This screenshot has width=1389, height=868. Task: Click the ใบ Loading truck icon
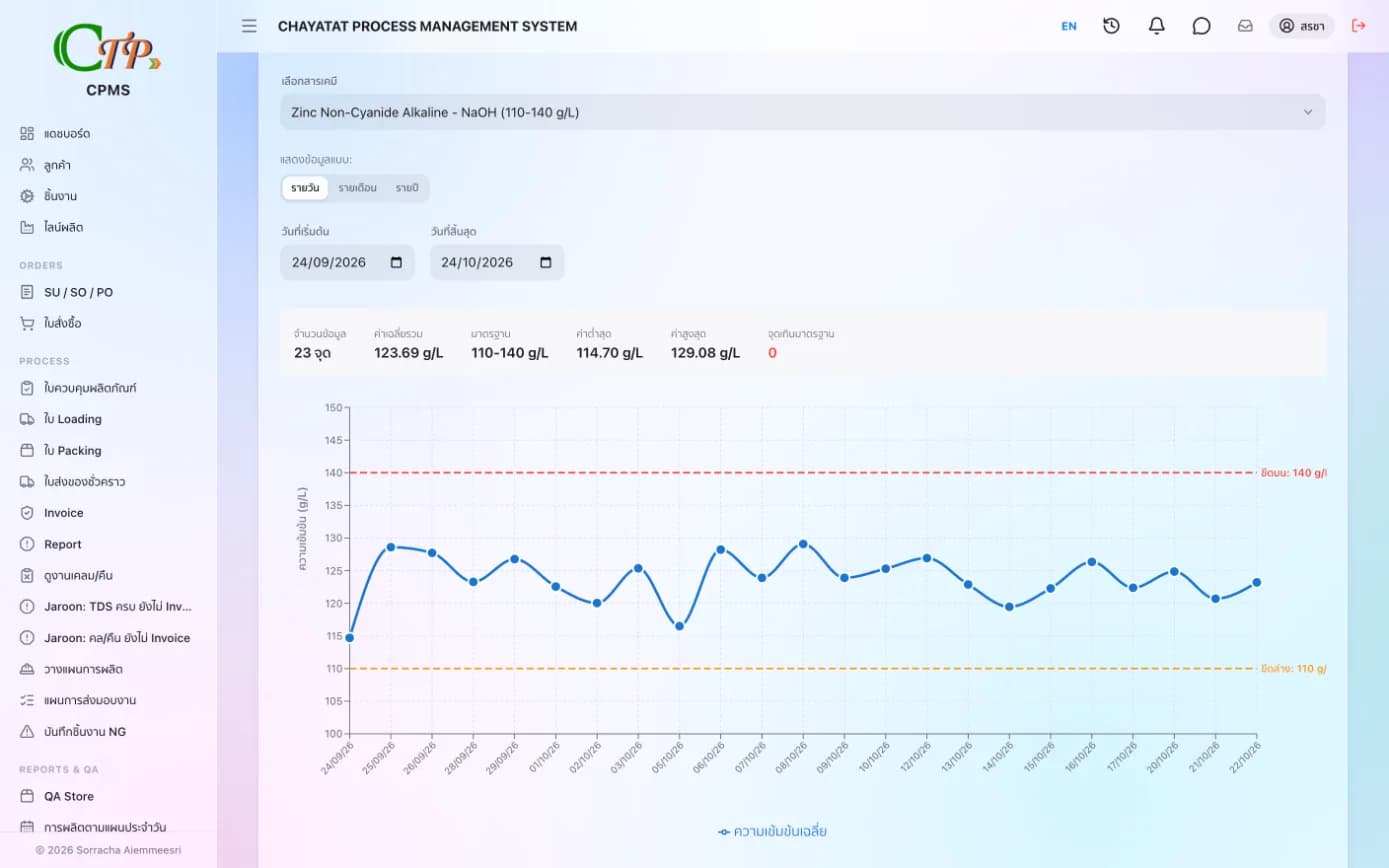point(27,419)
